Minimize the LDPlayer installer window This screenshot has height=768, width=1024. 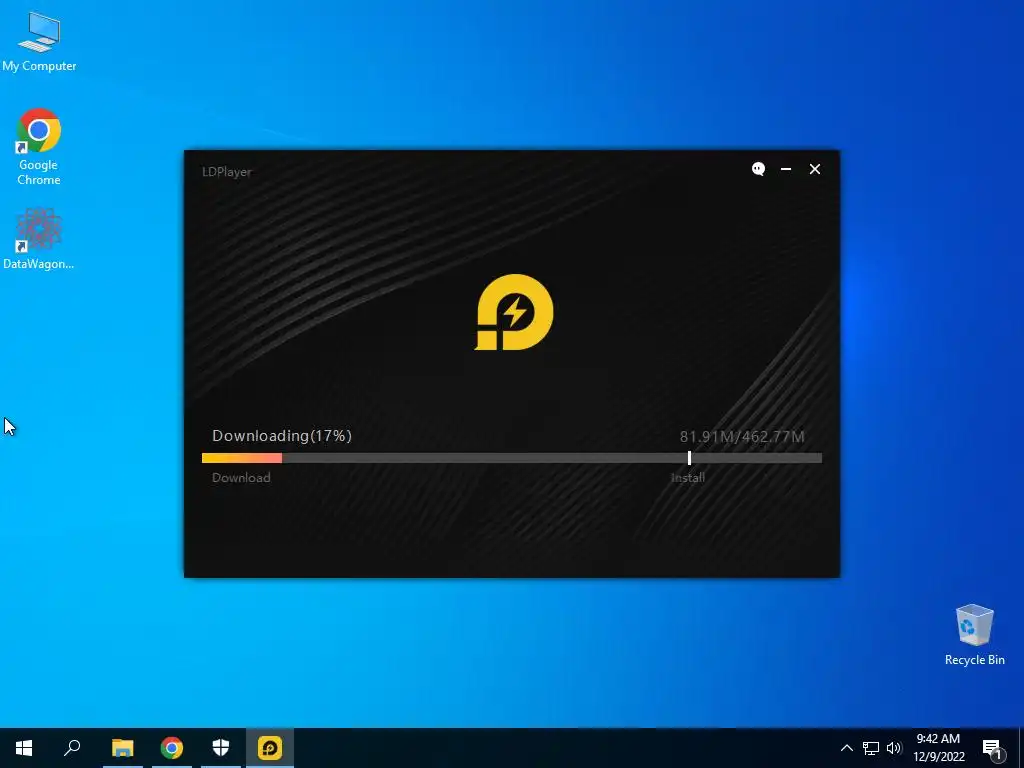pos(786,169)
